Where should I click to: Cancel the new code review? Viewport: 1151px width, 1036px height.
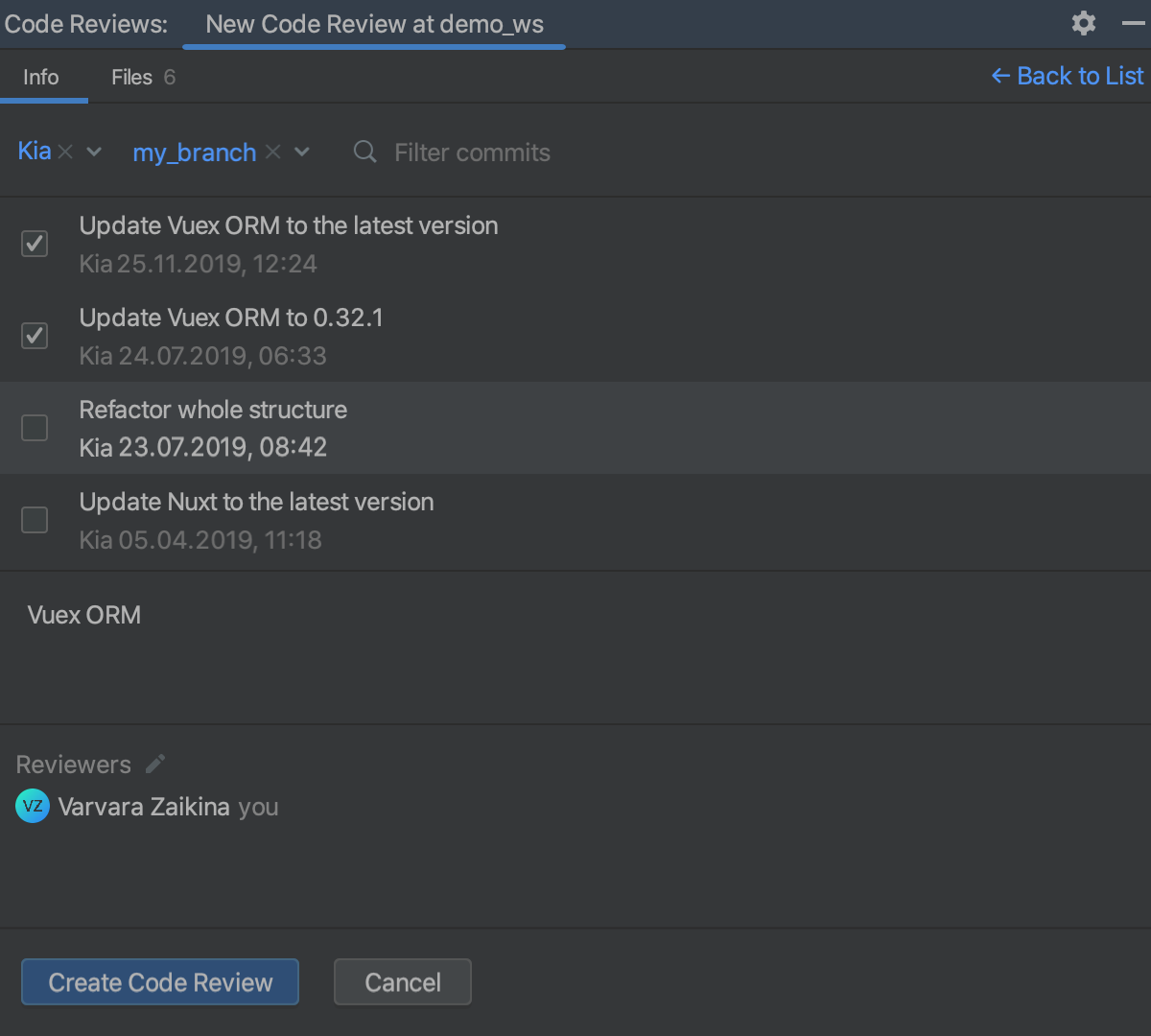click(x=402, y=981)
